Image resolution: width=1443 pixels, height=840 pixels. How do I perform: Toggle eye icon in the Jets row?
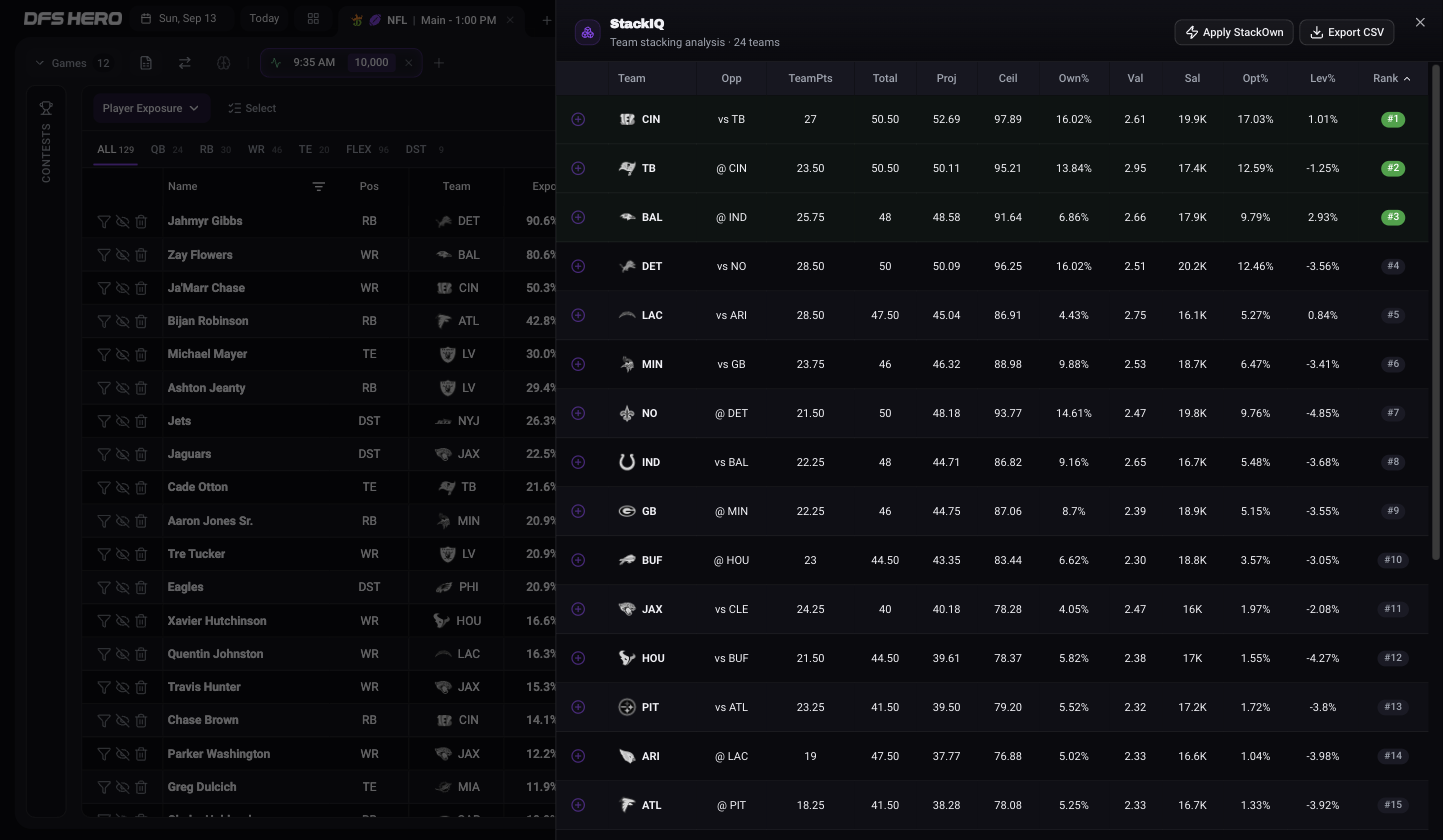click(122, 421)
